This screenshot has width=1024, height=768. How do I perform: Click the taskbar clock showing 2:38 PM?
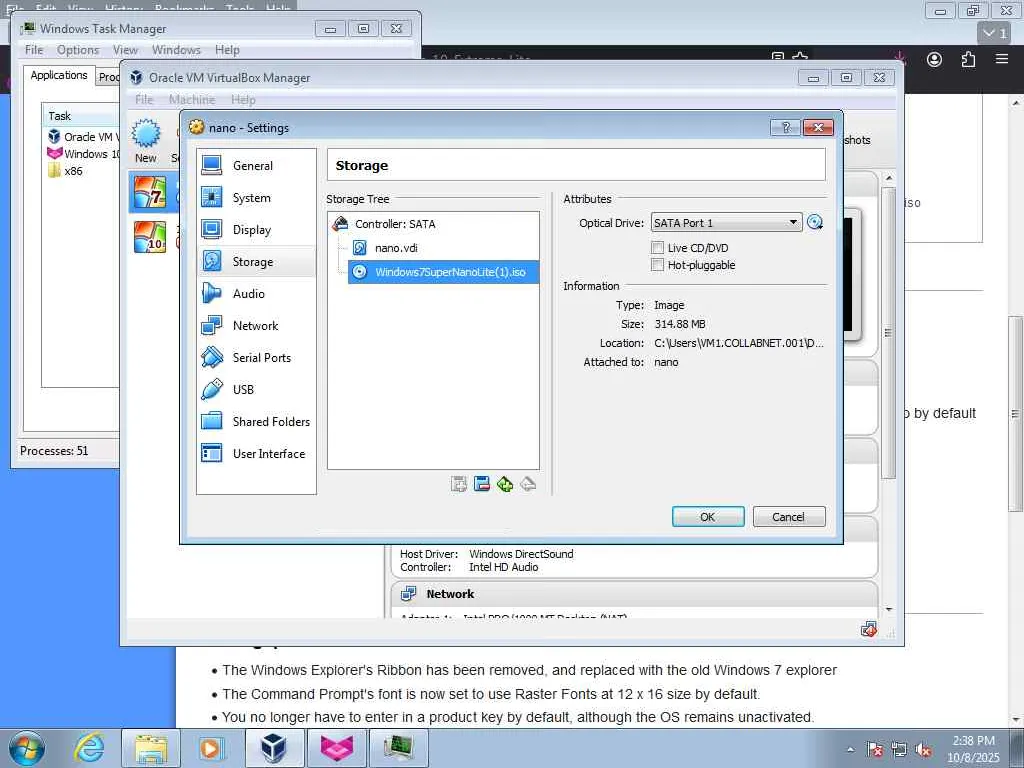point(973,749)
